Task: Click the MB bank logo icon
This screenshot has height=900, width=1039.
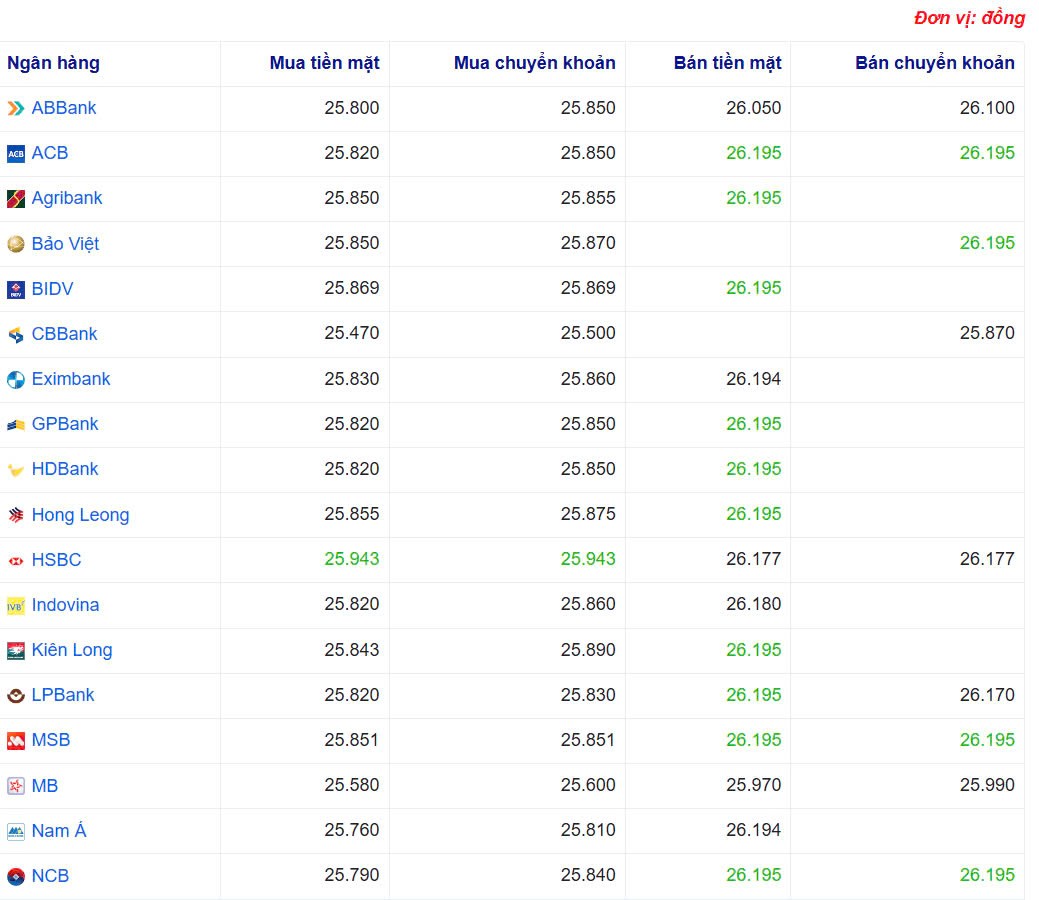Action: pyautogui.click(x=14, y=785)
